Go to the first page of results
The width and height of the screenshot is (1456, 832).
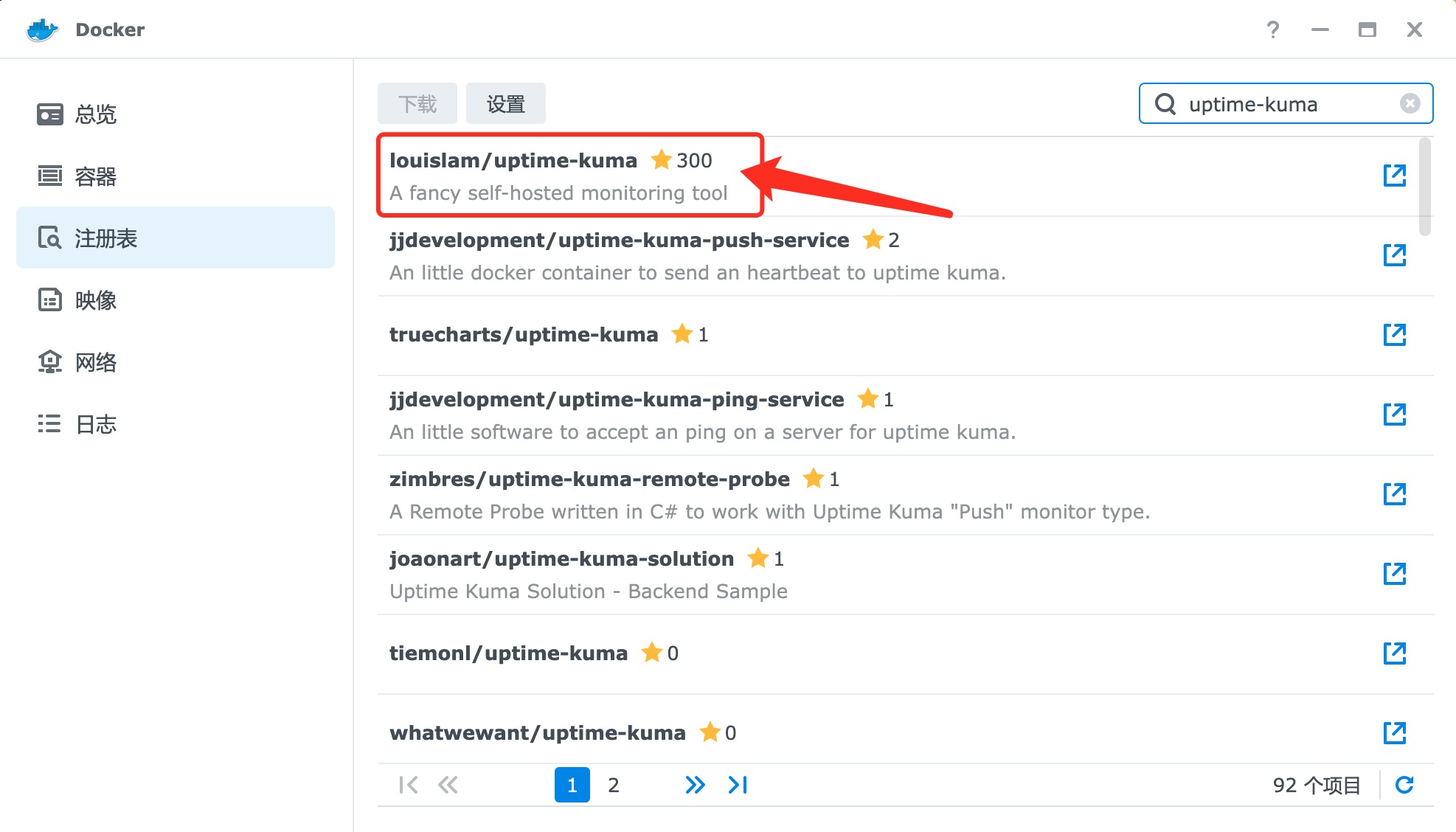pyautogui.click(x=408, y=785)
